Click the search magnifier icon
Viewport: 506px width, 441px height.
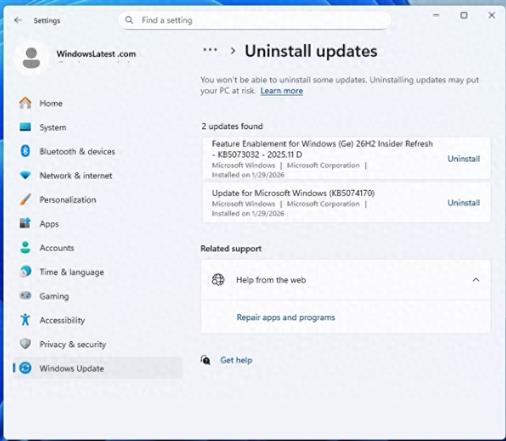129,20
